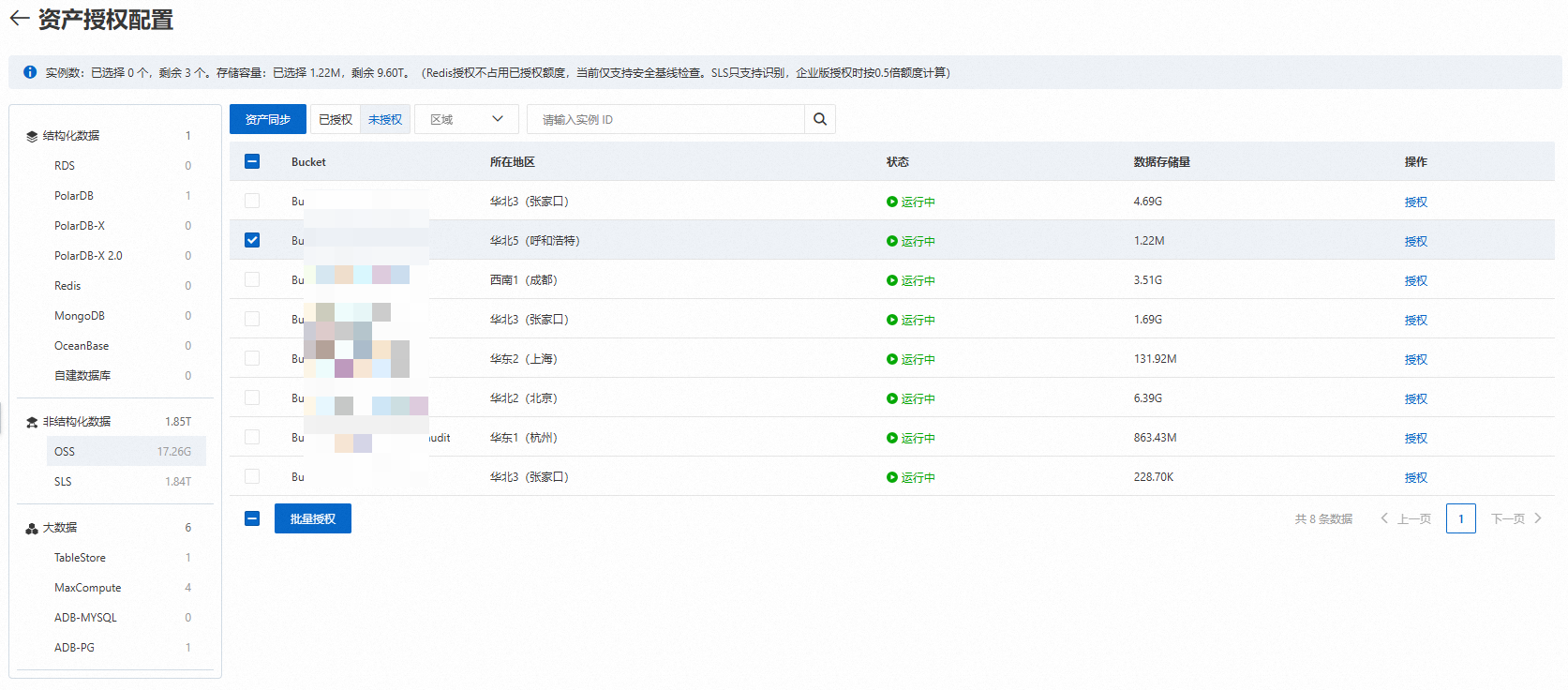The image size is (1568, 690).
Task: Select ADB-MYSQL in the sidebar
Action: coord(127,618)
